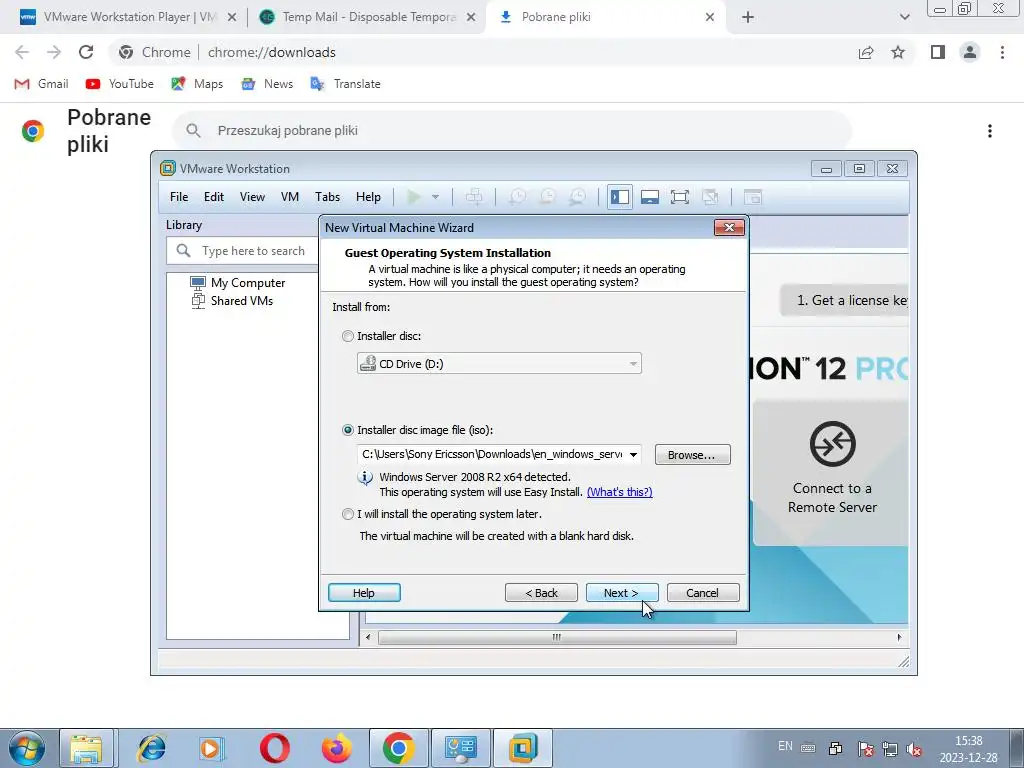Open the Maps bookmark
Viewport: 1024px width, 768px height.
click(x=197, y=84)
